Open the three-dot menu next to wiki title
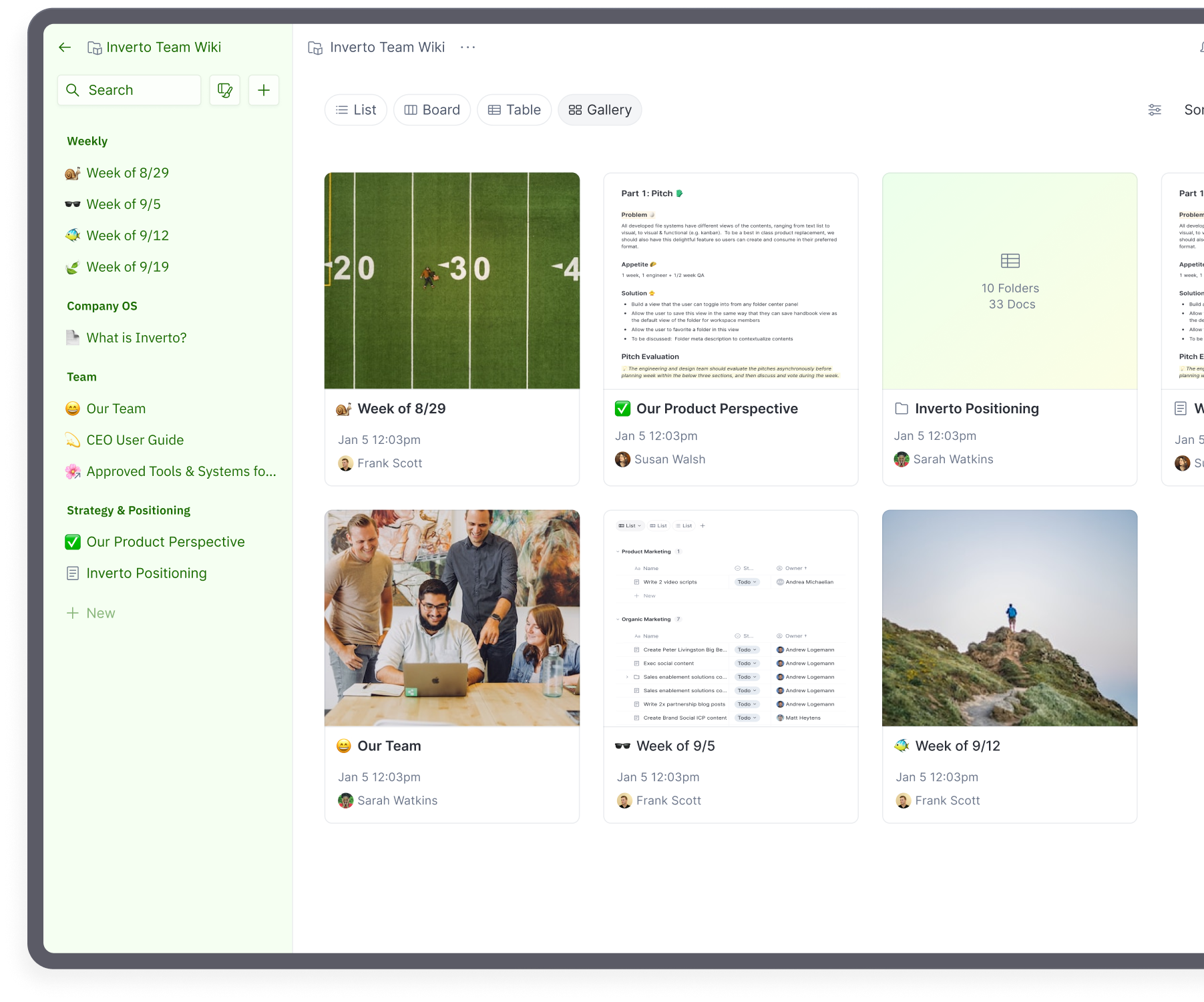Viewport: 1204px width, 1002px height. 468,47
